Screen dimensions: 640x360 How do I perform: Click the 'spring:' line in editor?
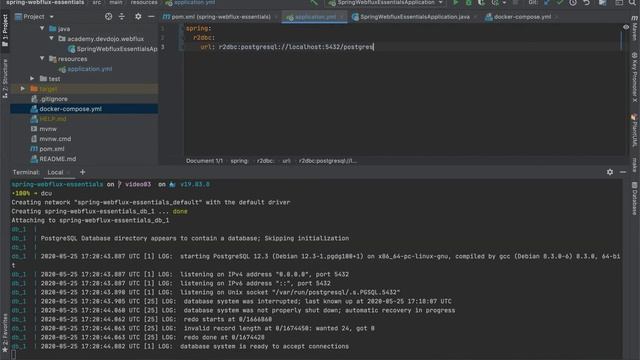[199, 28]
